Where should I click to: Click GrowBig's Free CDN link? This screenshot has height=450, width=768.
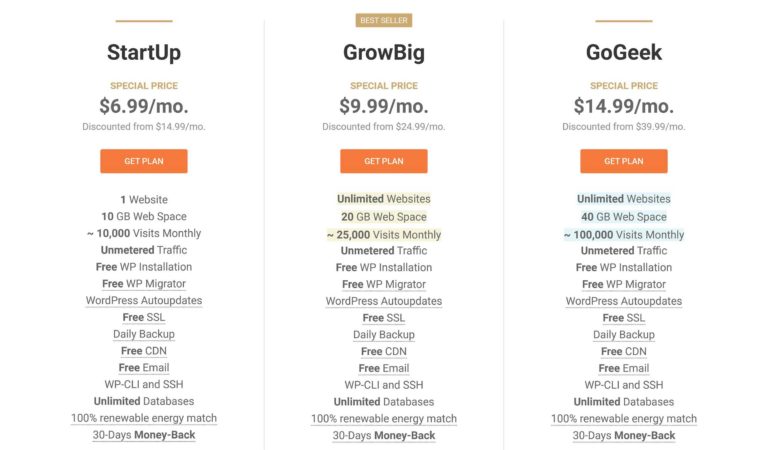(383, 351)
